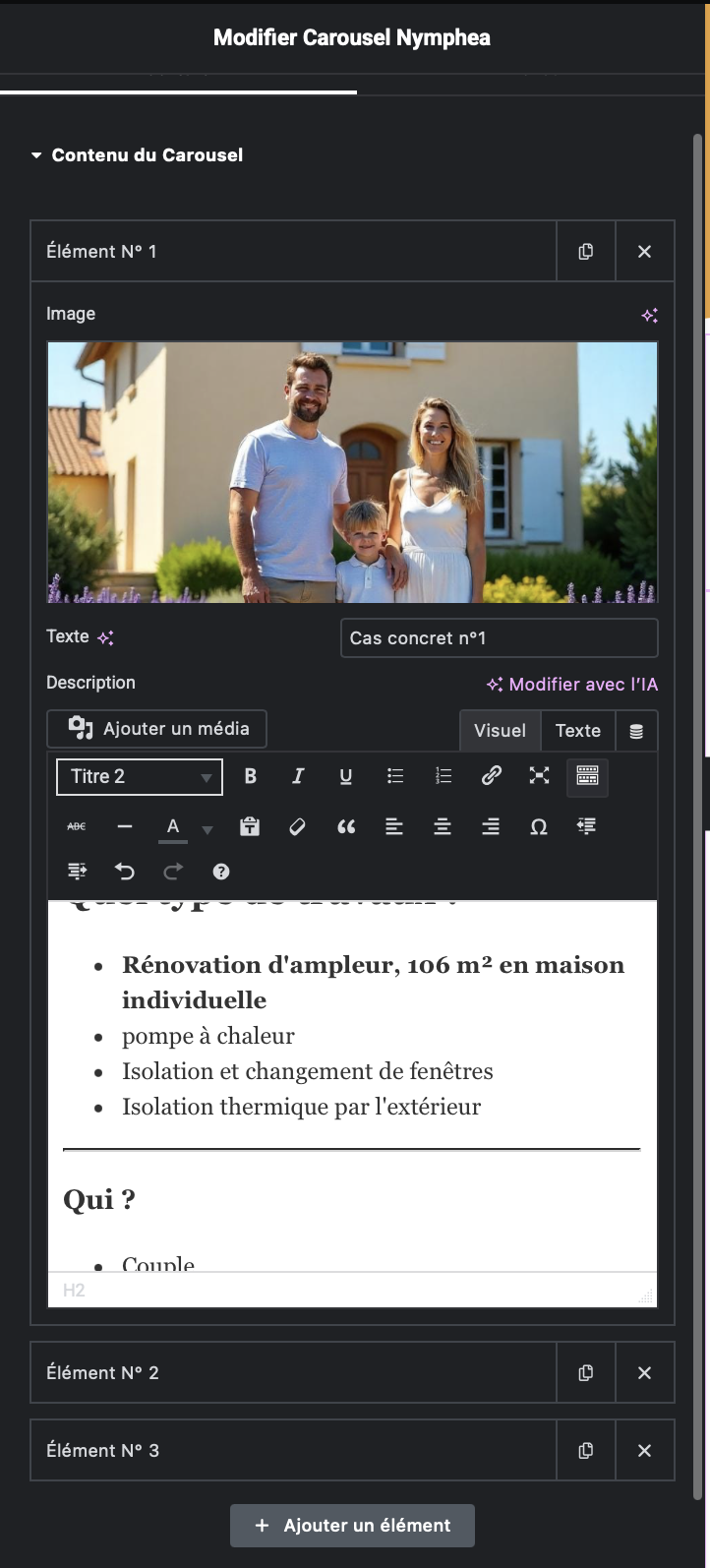Click AI sparkle icon next to Image label
This screenshot has width=710, height=1568.
(649, 316)
